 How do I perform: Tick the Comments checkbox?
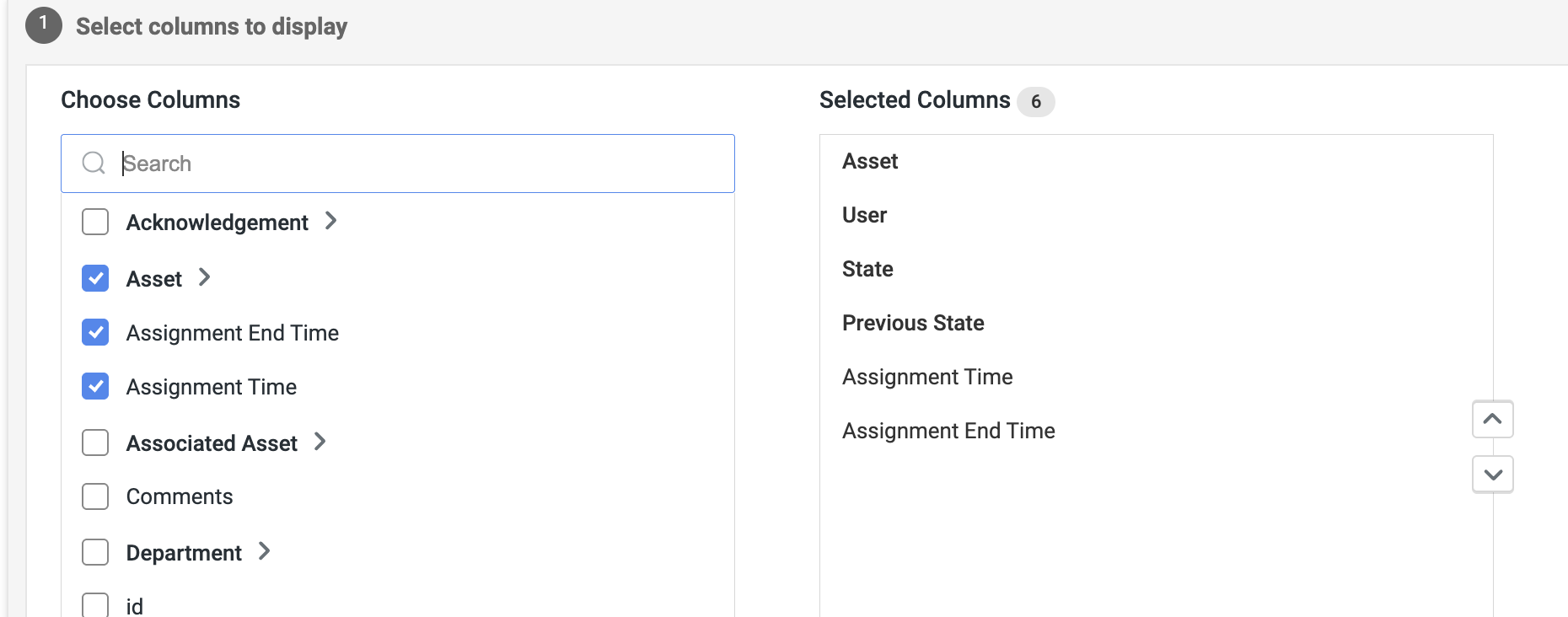(x=95, y=496)
